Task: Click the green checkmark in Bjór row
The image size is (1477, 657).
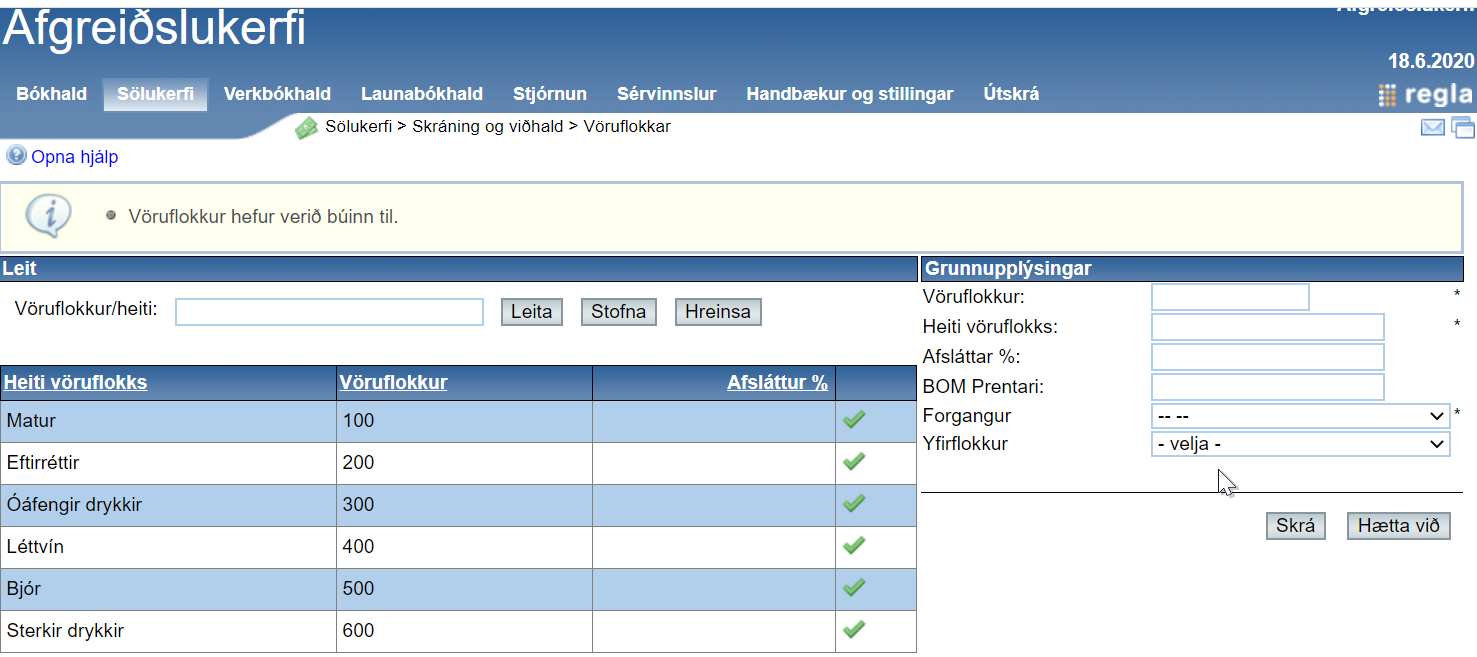Action: coord(854,588)
